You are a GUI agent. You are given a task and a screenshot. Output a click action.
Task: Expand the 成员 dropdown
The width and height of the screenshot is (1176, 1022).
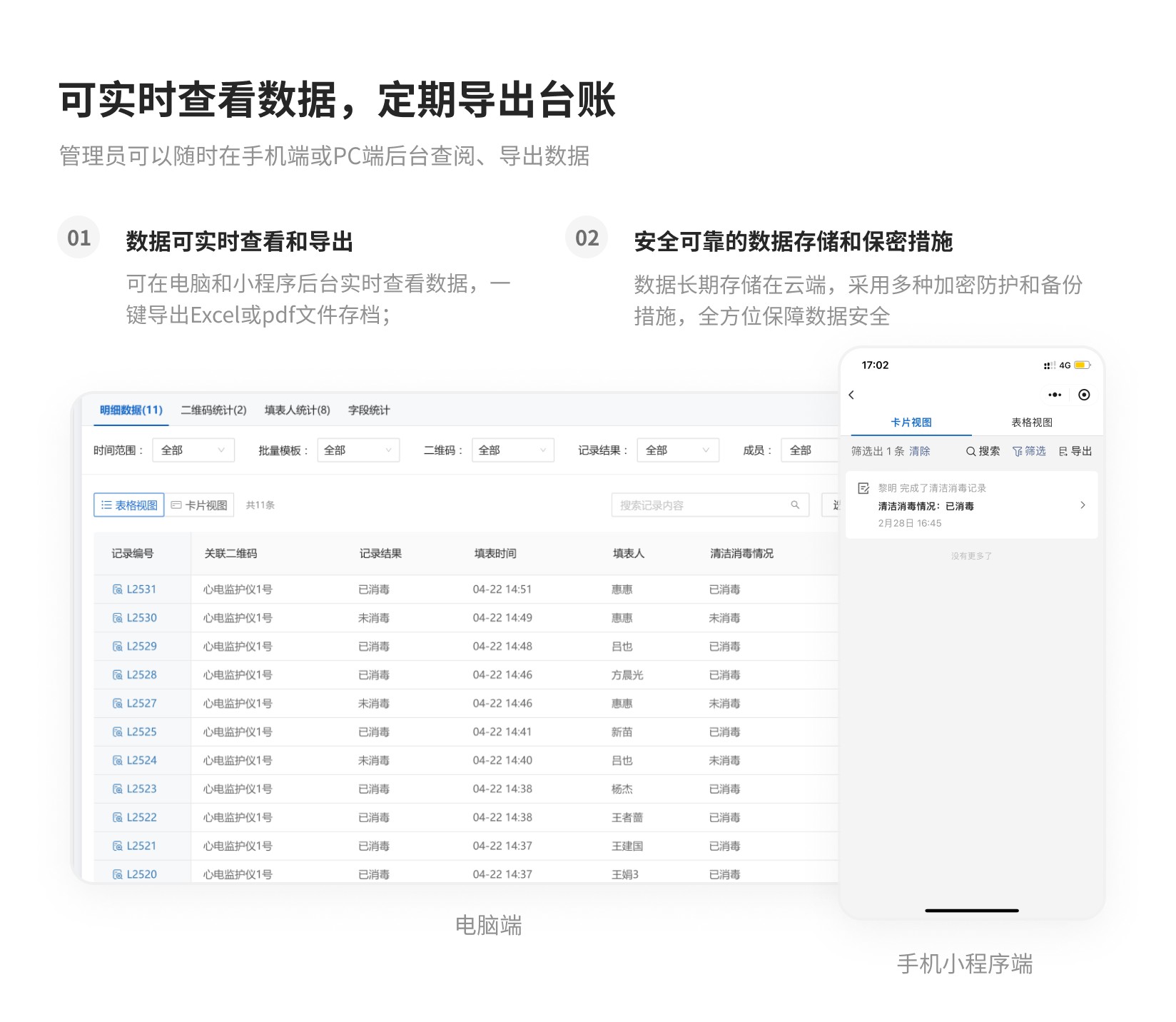(810, 450)
